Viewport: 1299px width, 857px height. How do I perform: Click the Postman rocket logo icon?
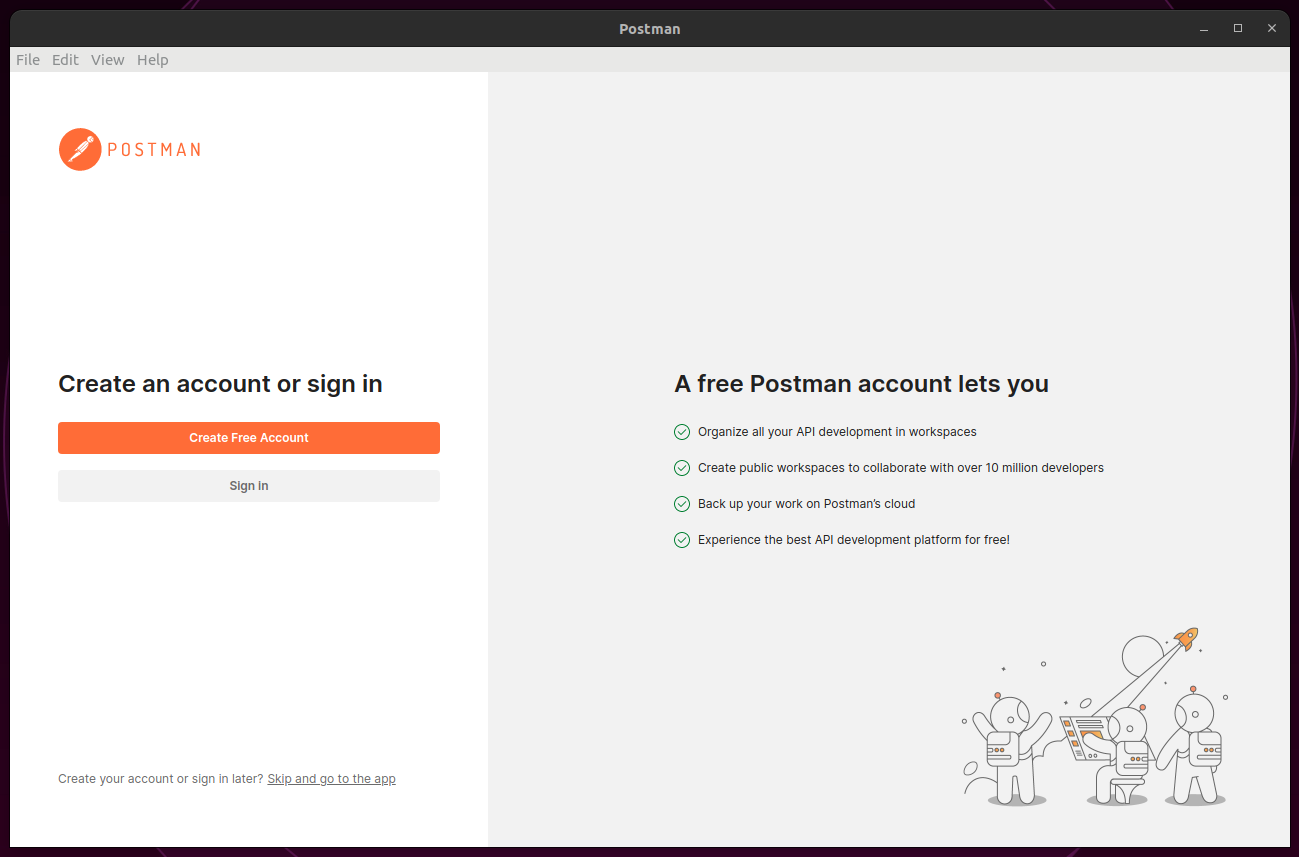(80, 148)
